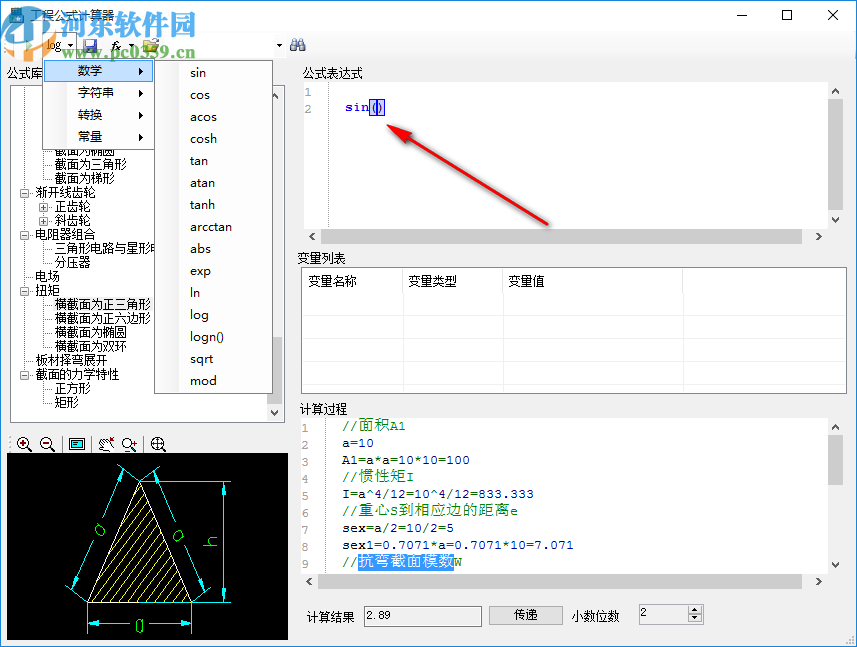The height and width of the screenshot is (647, 857).
Task: Click the green run/calculate arrow in toolbar
Action: 27,46
